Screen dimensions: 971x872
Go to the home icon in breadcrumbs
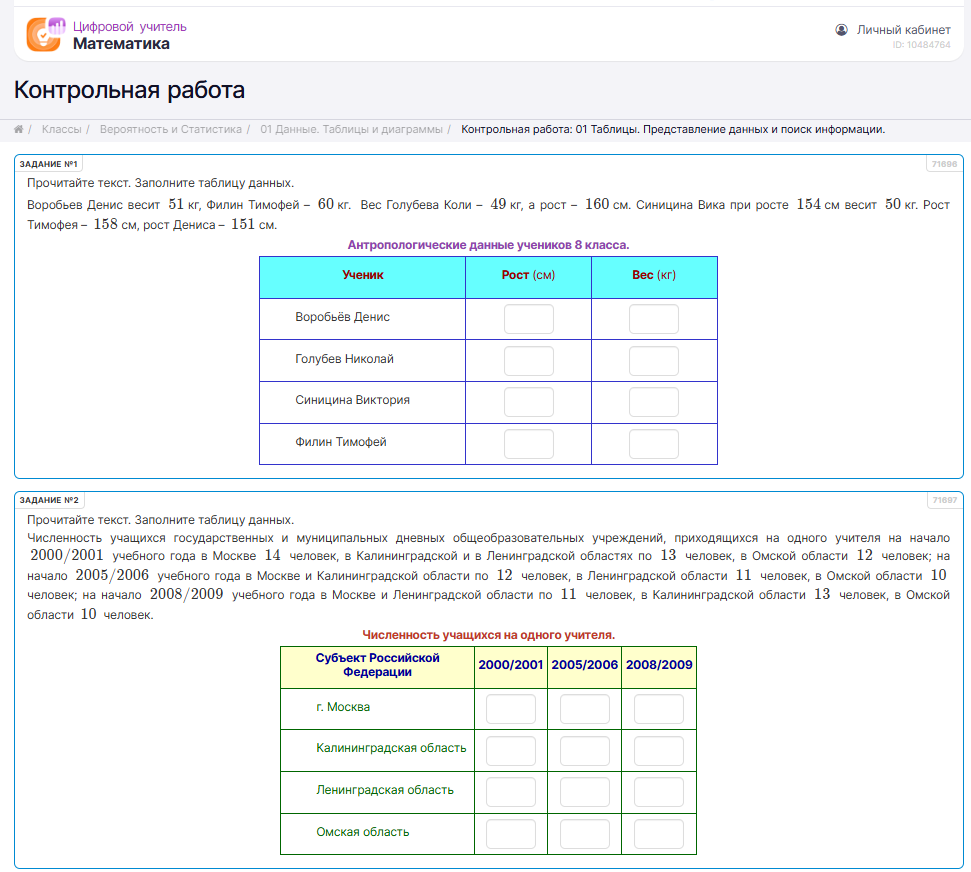point(19,129)
